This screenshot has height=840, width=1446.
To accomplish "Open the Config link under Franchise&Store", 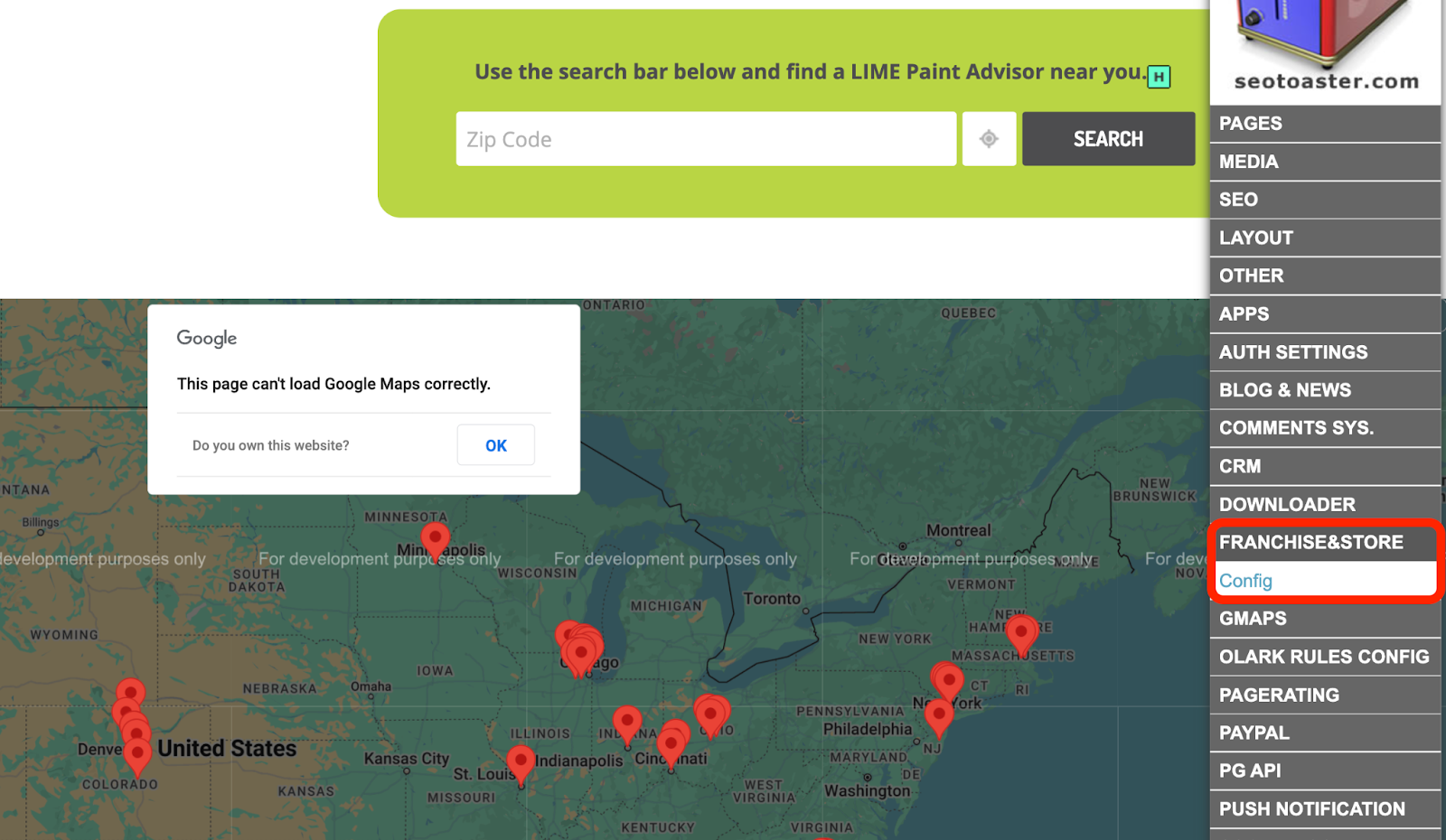I will (1245, 581).
